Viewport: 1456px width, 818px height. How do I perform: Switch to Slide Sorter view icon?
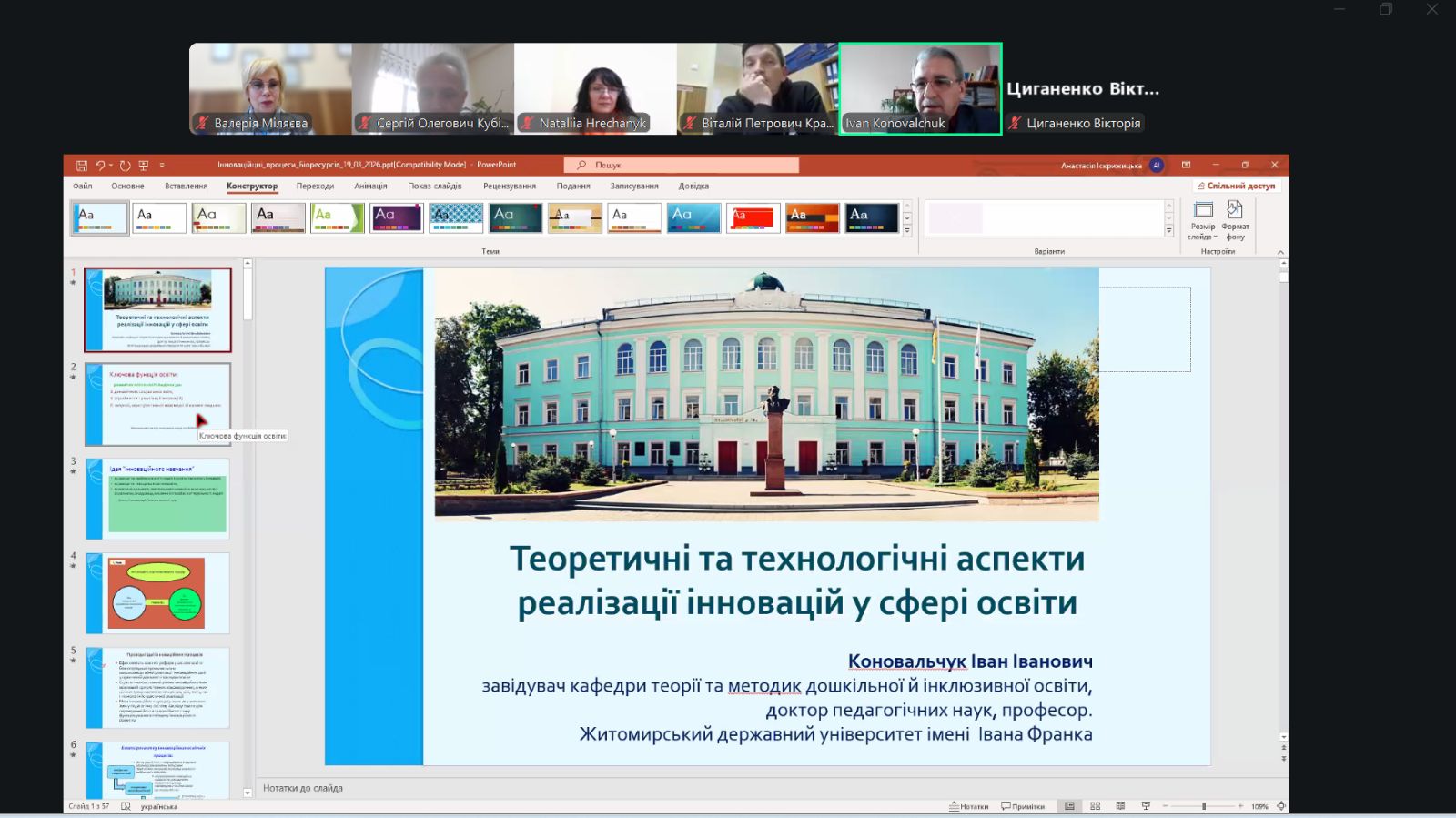pos(1096,806)
